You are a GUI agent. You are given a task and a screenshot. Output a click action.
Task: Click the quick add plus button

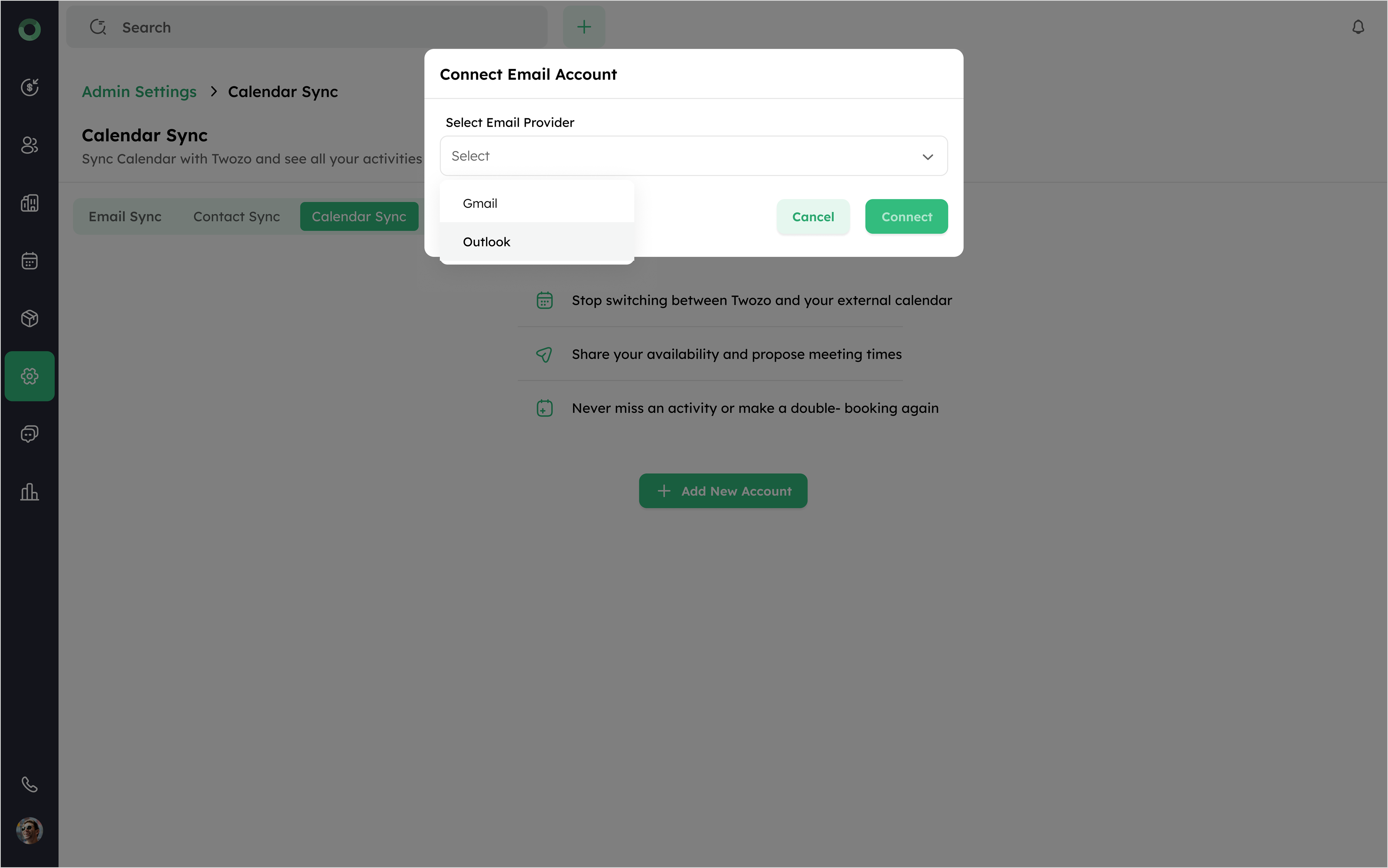(x=584, y=27)
